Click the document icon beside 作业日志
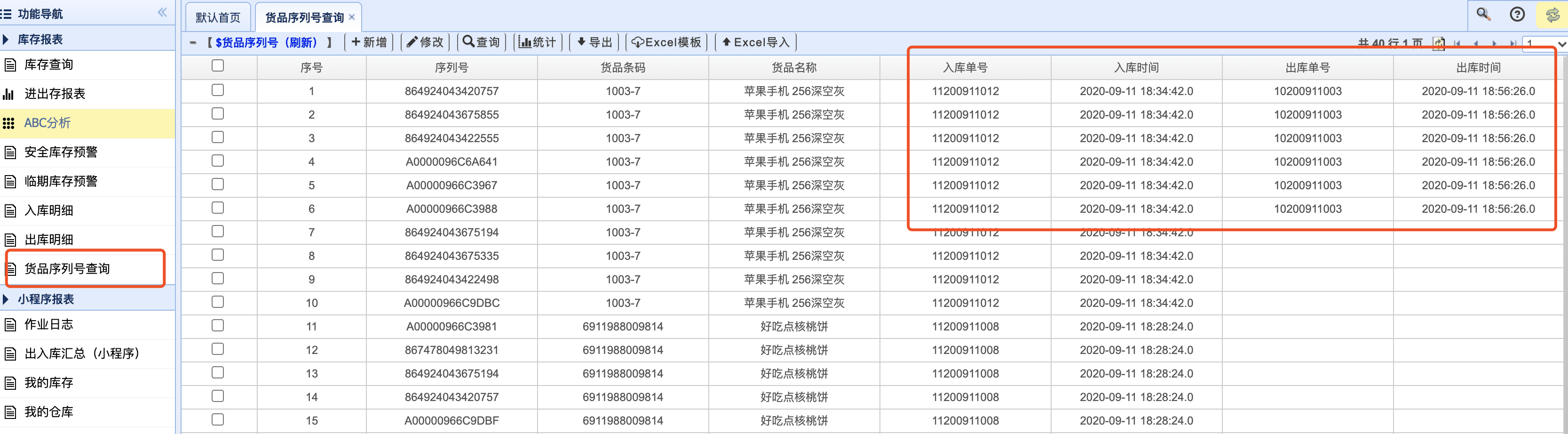This screenshot has width=1568, height=434. (10, 324)
